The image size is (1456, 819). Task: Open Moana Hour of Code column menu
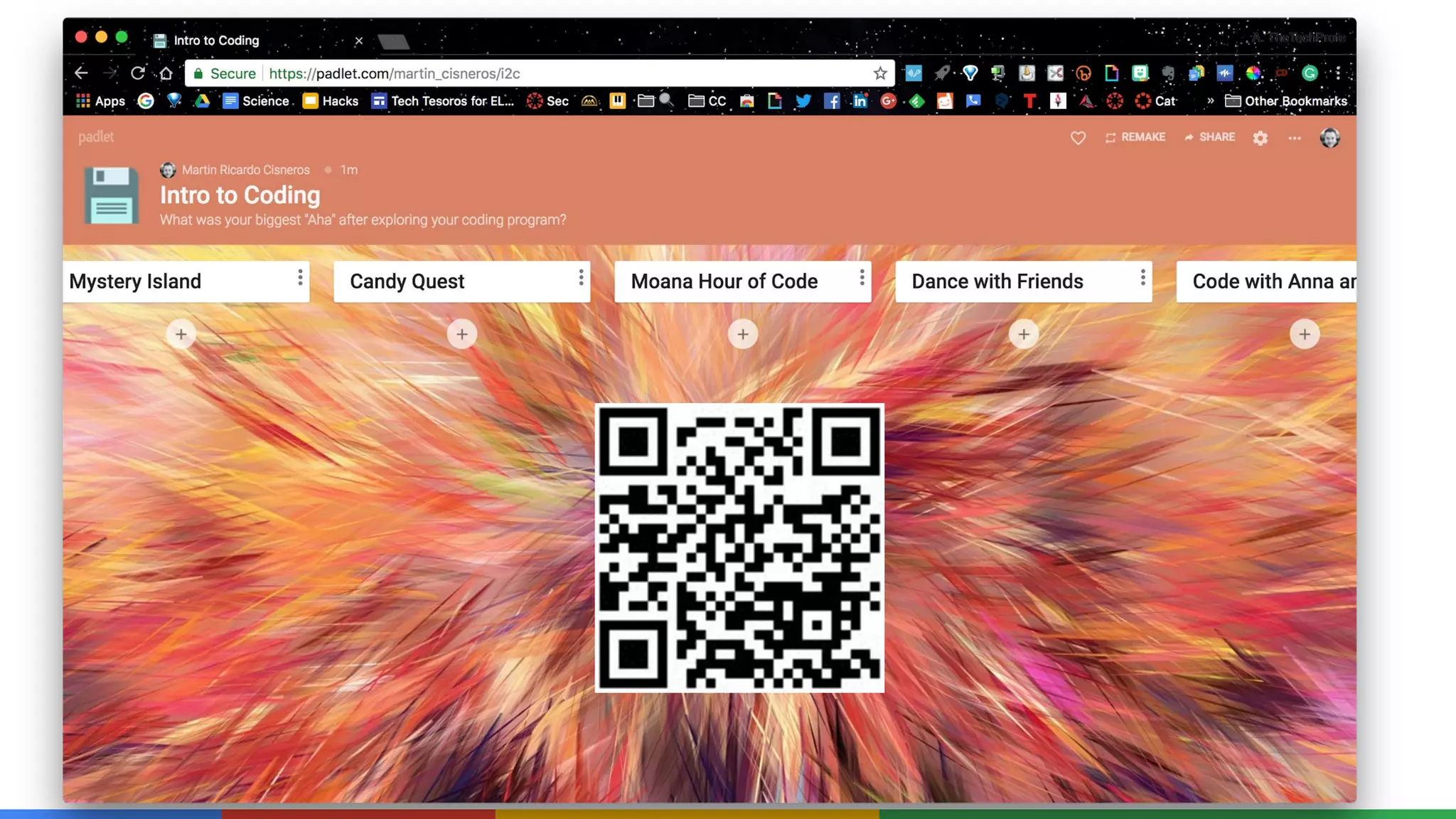862,278
